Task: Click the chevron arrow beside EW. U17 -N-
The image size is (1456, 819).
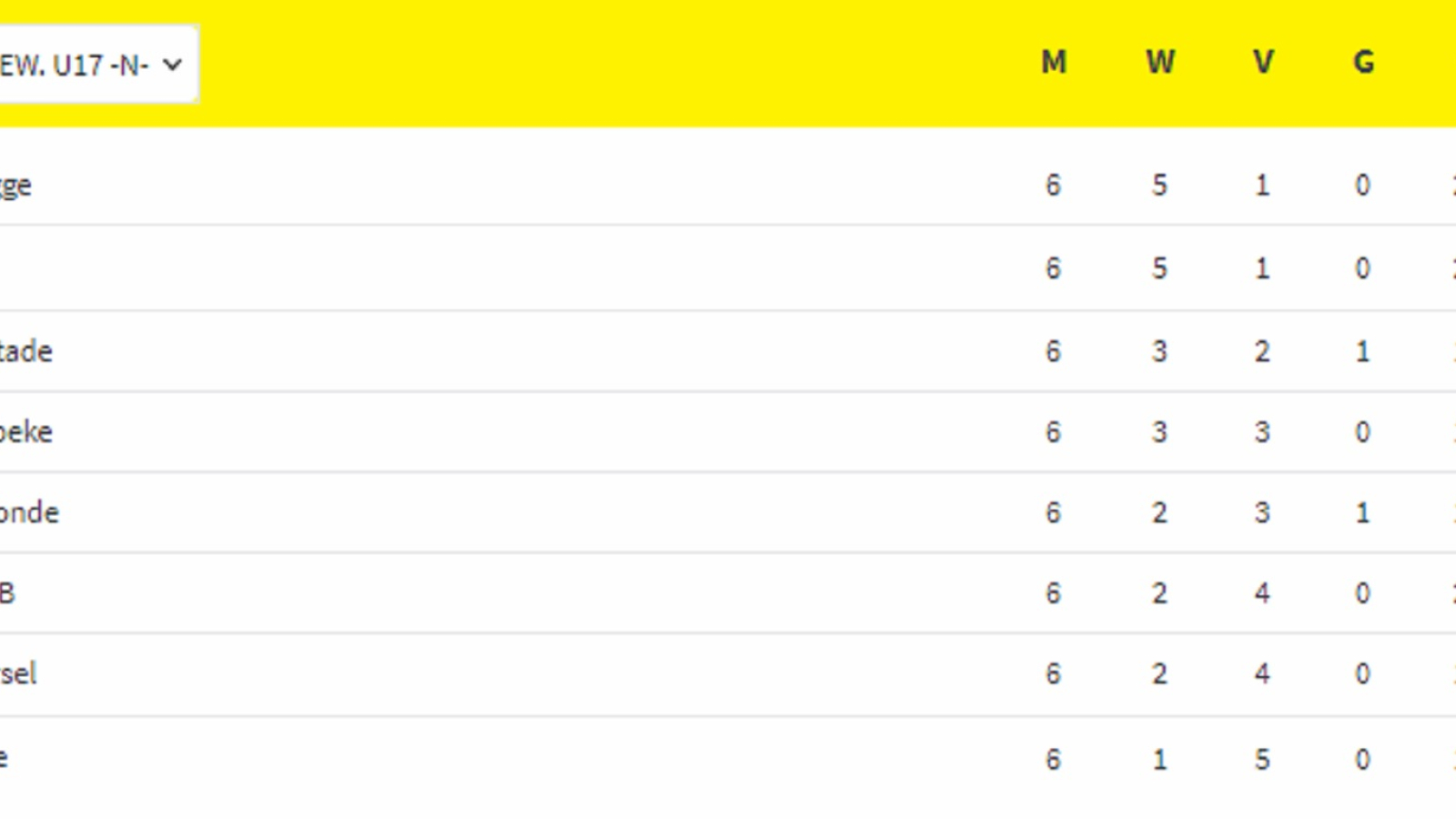Action: (x=172, y=66)
